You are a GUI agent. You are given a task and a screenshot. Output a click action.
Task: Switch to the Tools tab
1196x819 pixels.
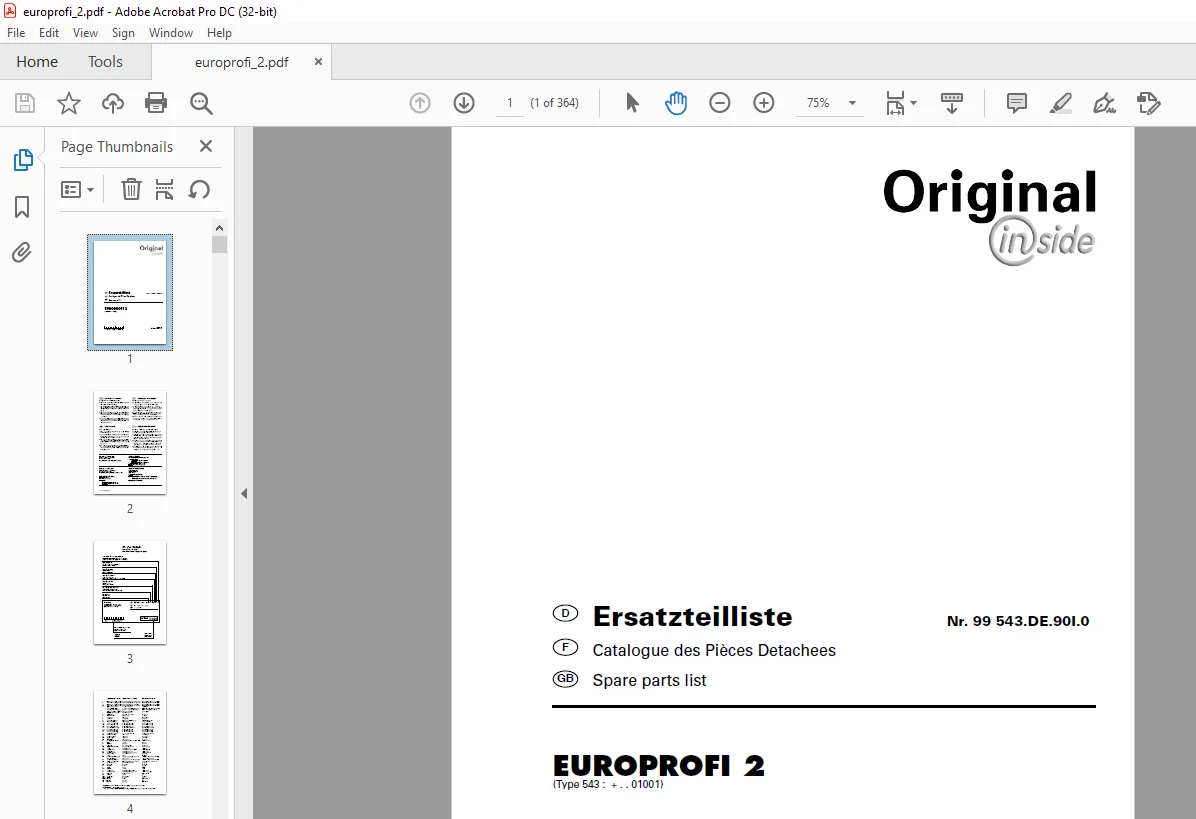105,62
